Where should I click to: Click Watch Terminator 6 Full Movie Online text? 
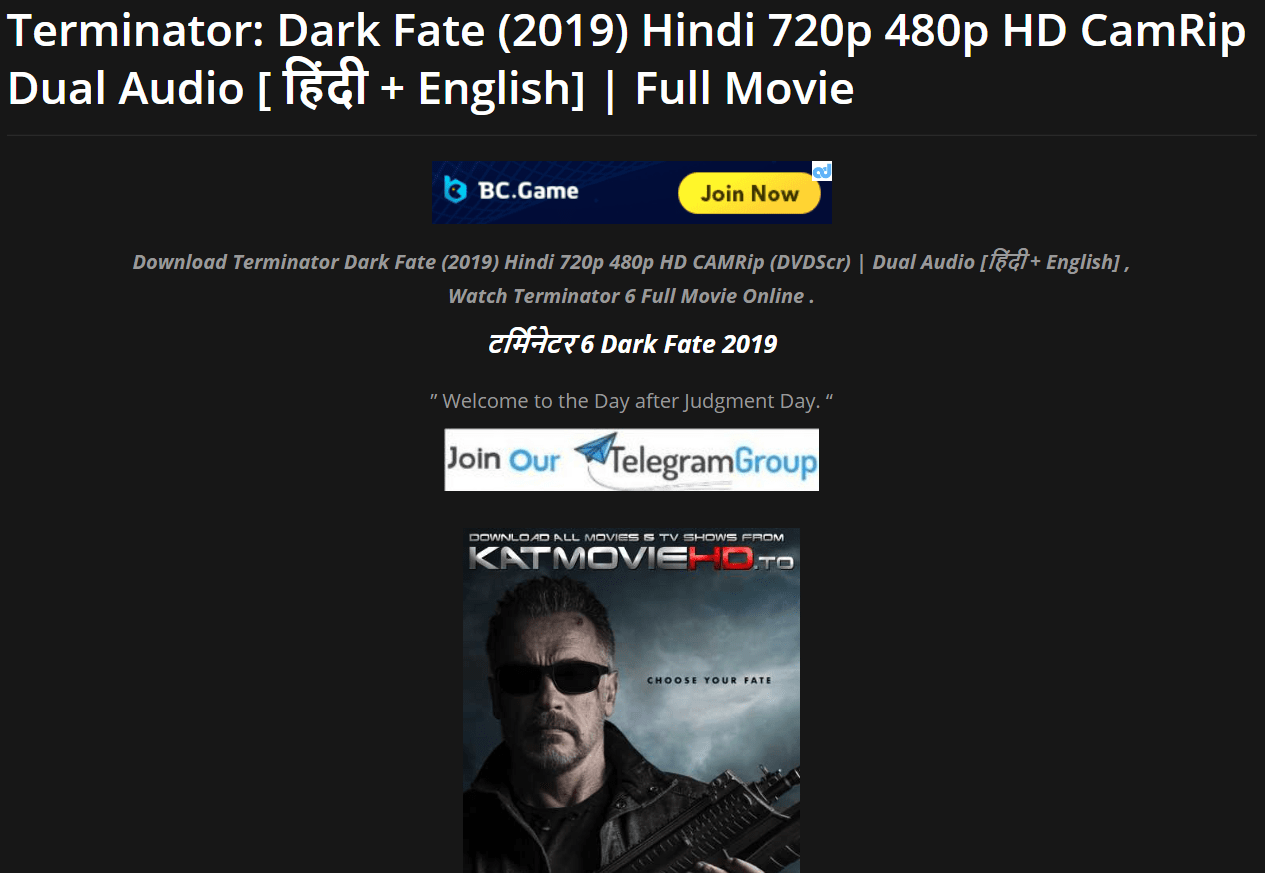tap(631, 296)
